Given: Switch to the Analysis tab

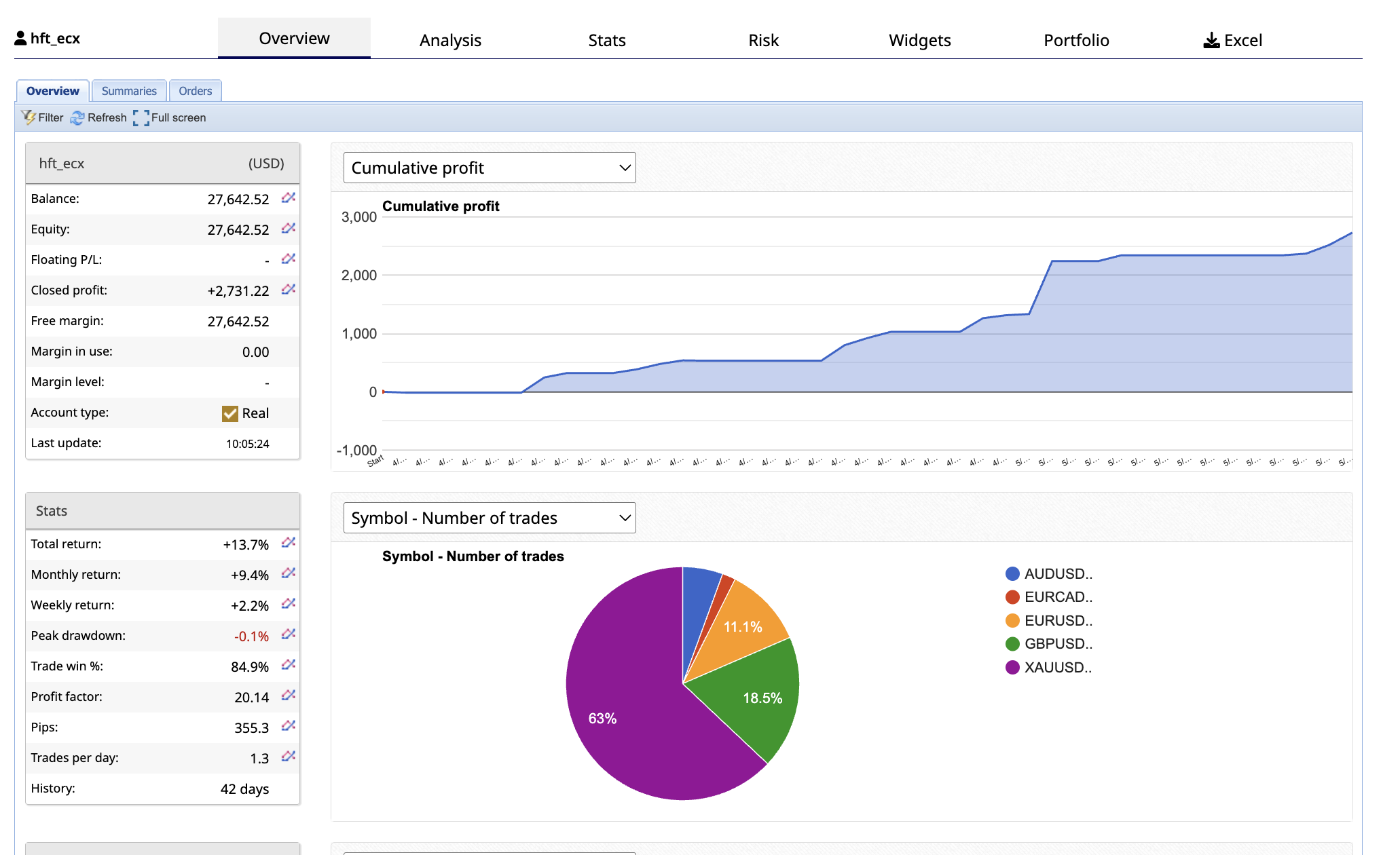Looking at the screenshot, I should 450,40.
